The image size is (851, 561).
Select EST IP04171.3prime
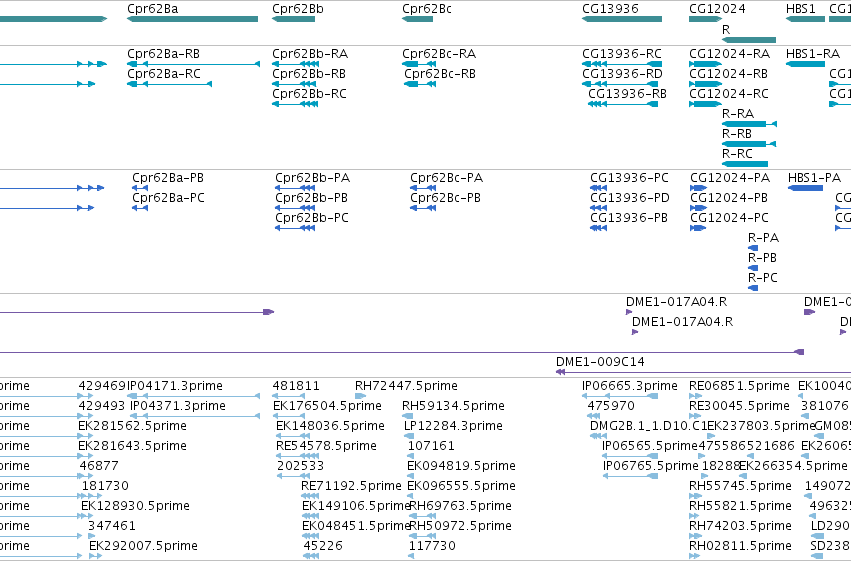click(x=193, y=397)
